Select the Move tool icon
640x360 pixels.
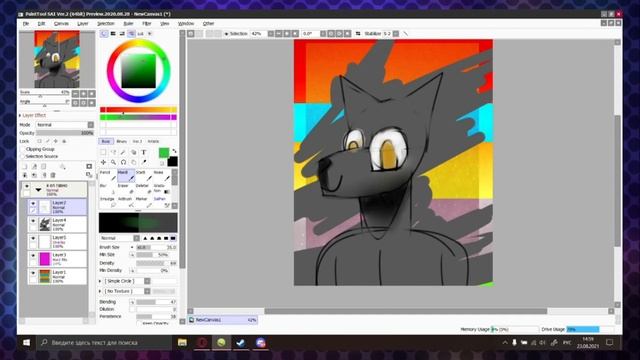point(103,162)
